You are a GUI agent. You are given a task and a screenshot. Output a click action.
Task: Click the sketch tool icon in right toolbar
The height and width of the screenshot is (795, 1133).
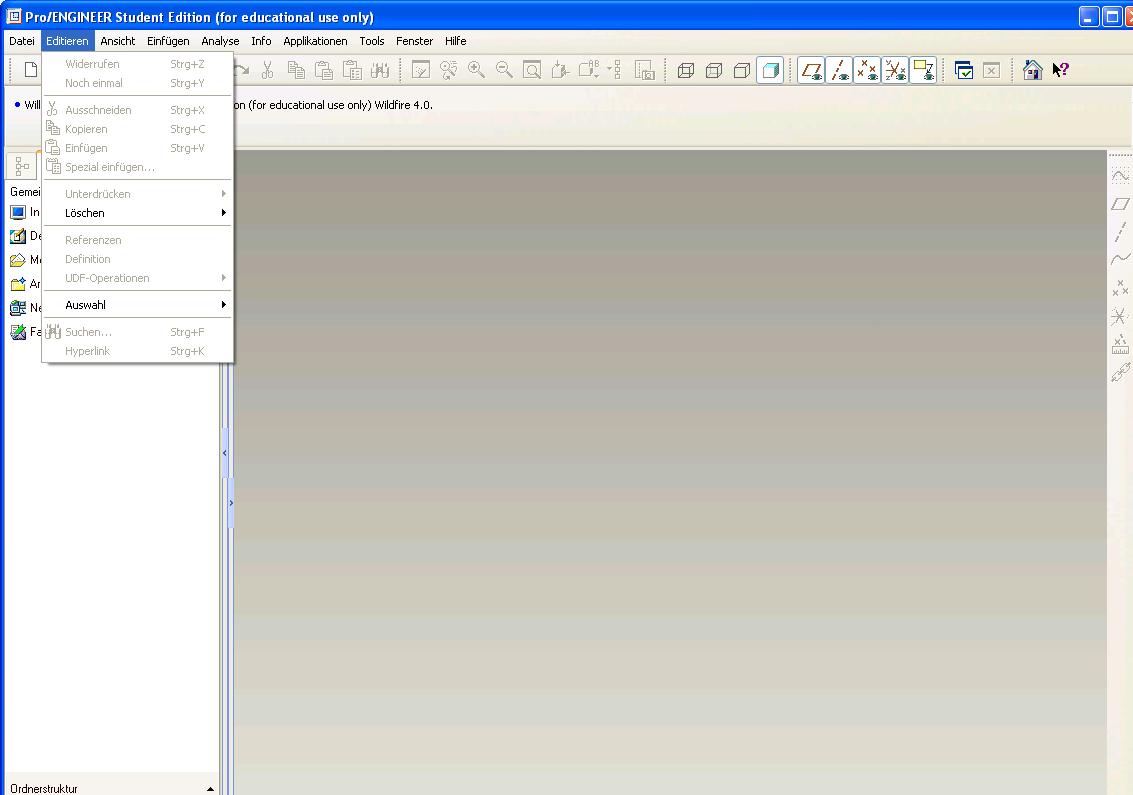[x=1120, y=176]
